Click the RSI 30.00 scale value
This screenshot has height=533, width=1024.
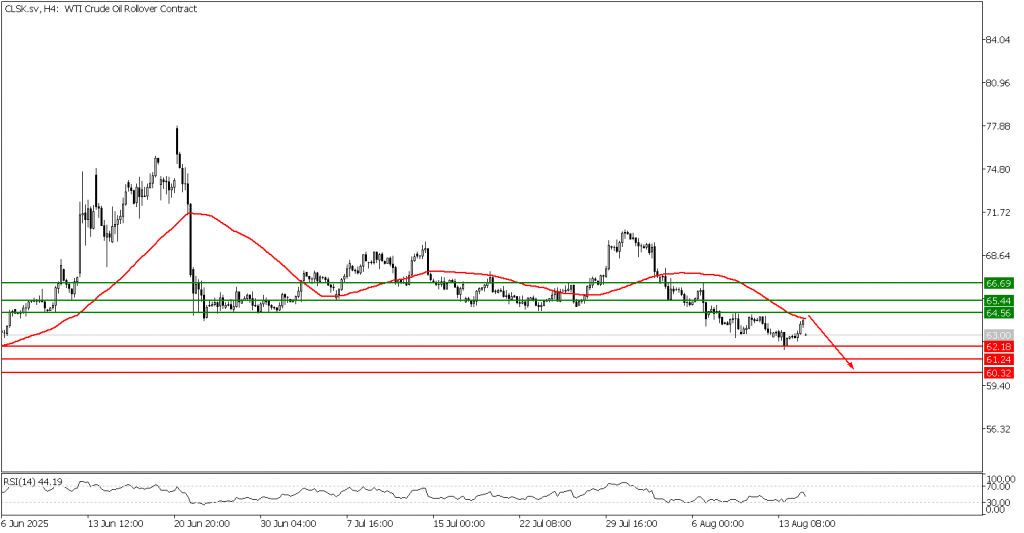(x=999, y=502)
